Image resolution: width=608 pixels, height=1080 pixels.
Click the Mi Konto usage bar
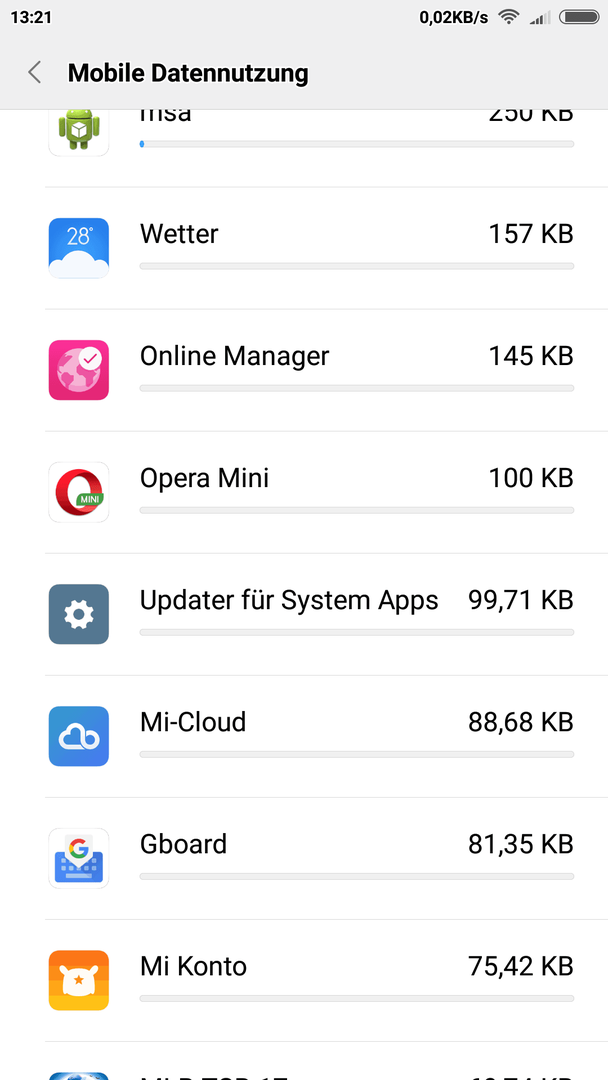click(357, 998)
